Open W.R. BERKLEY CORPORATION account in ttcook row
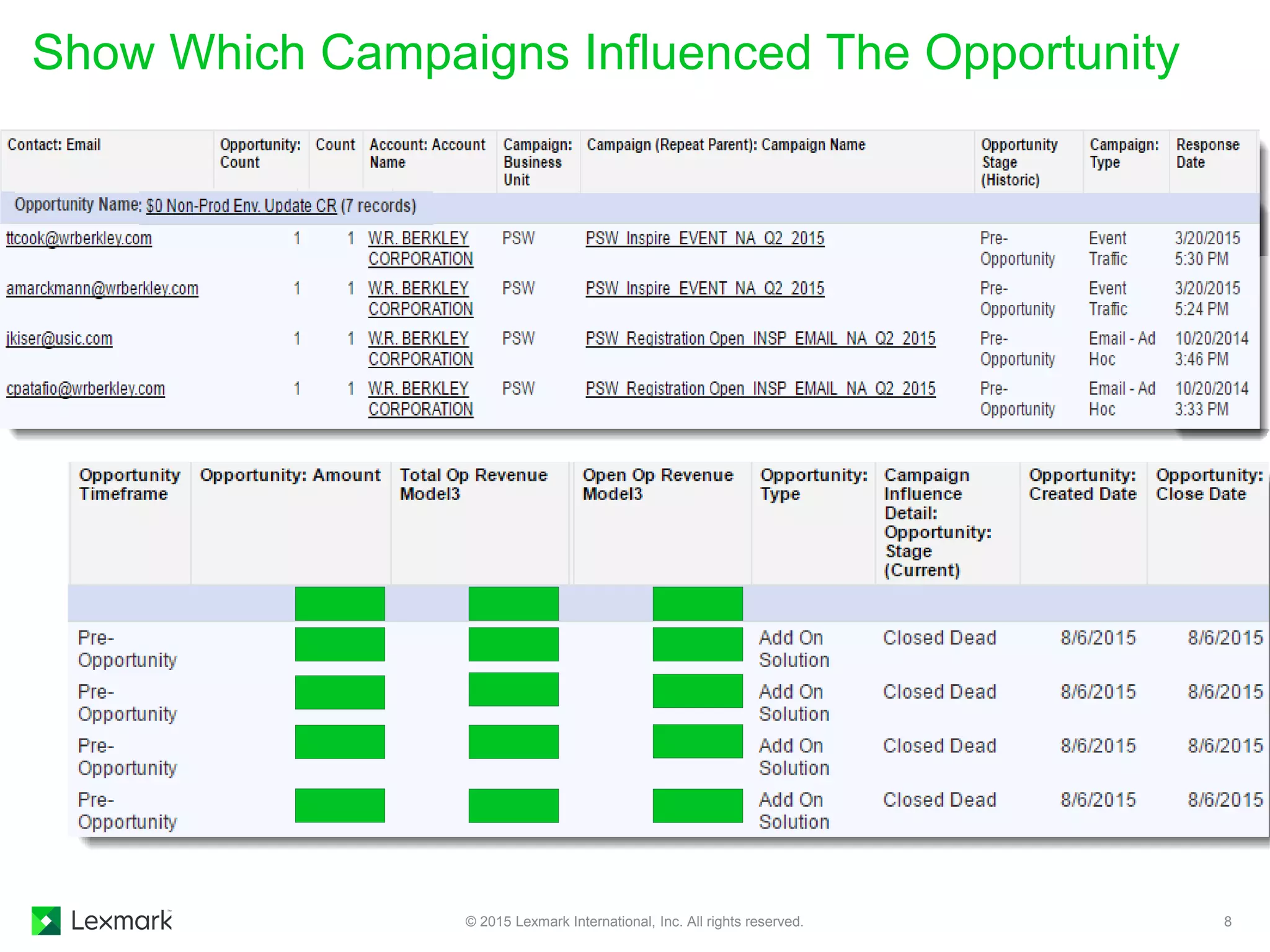Screen dimensions: 1270x952 tap(420, 249)
